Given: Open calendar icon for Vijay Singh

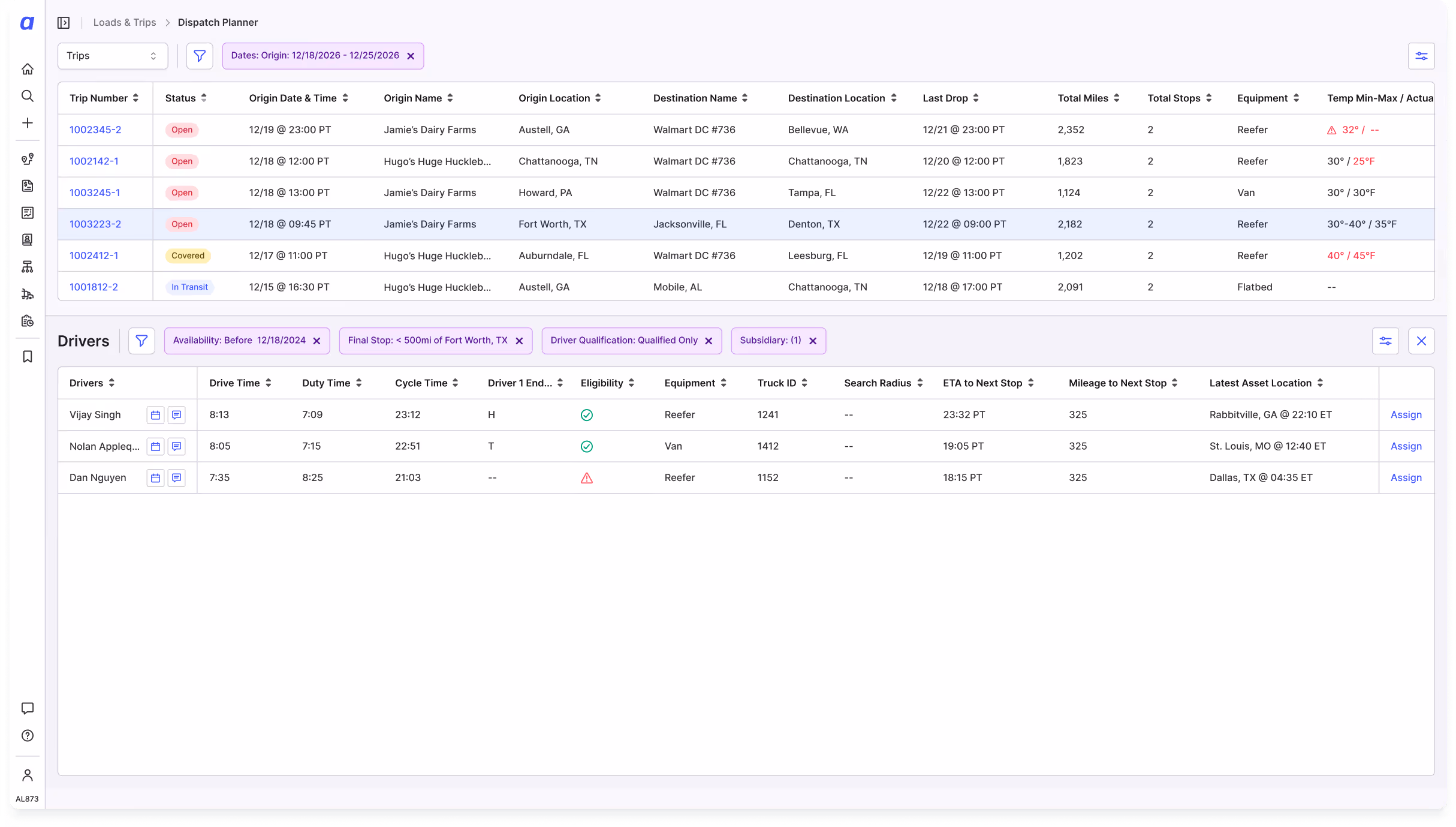Looking at the screenshot, I should pos(155,415).
